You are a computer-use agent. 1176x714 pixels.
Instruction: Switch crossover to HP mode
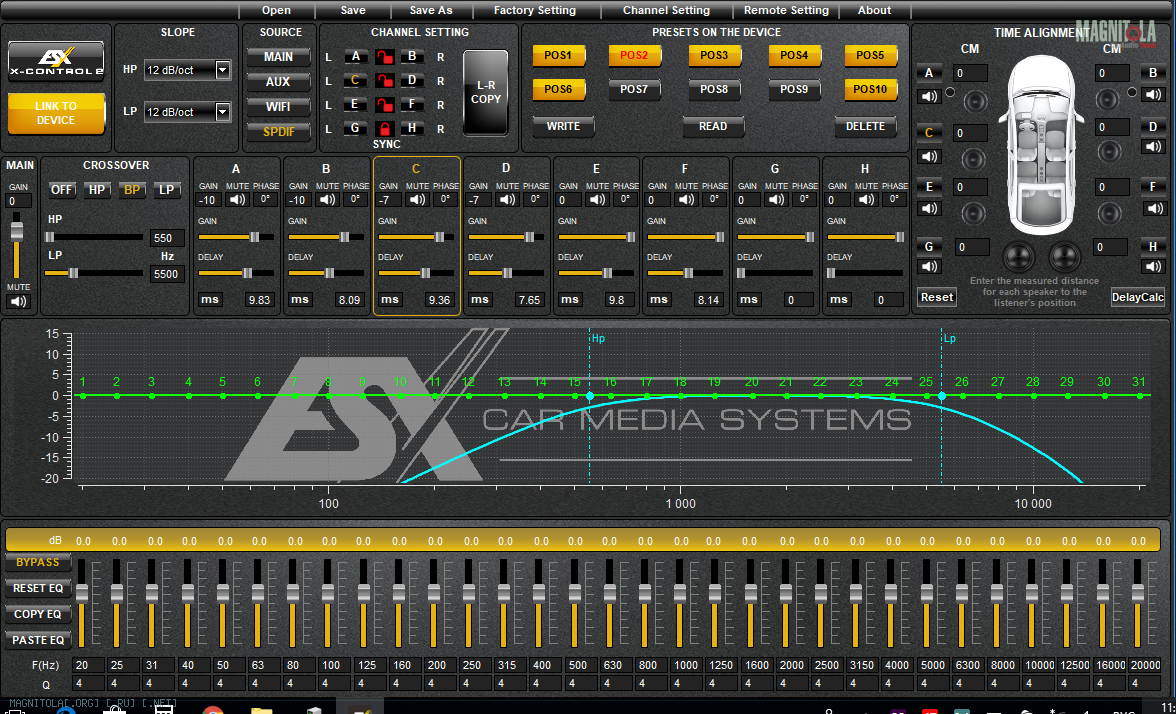click(x=97, y=190)
